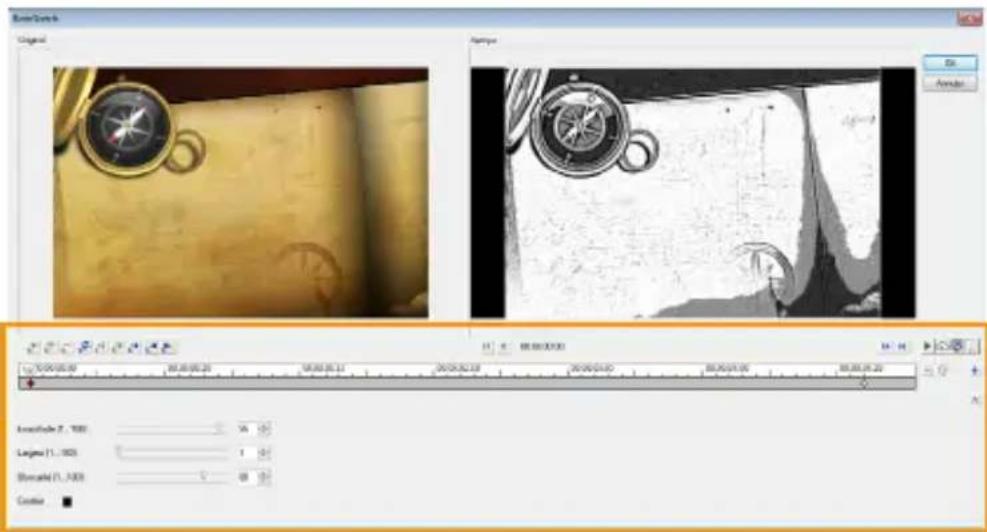Click stepper arrows of first parameter
Image resolution: width=987 pixels, height=532 pixels.
tap(264, 429)
